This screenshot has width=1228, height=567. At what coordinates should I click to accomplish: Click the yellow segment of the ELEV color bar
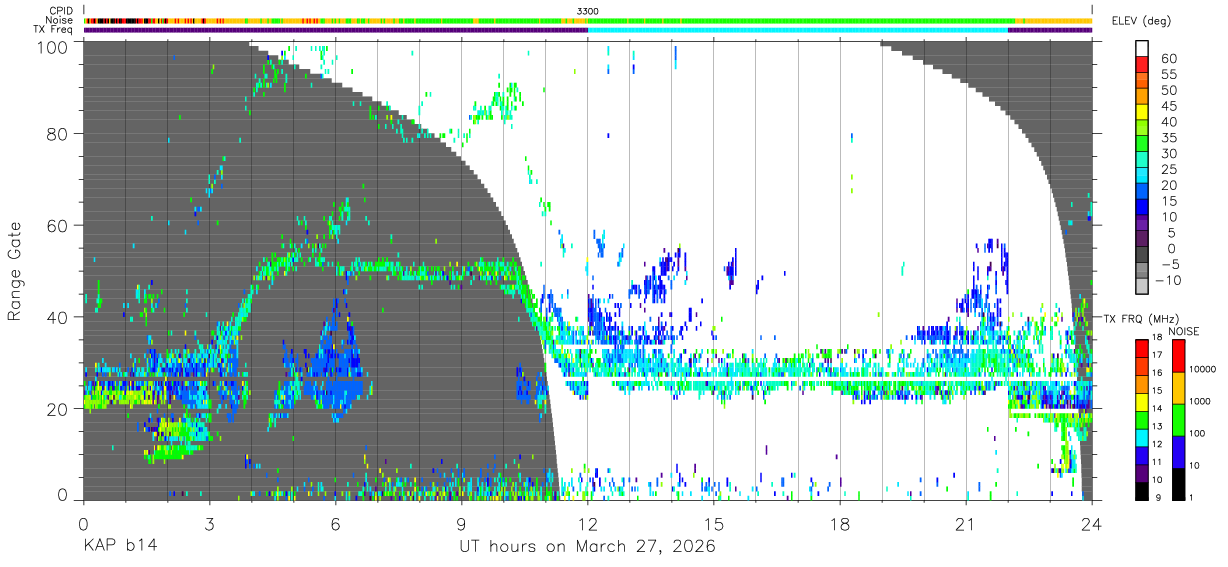click(1142, 111)
